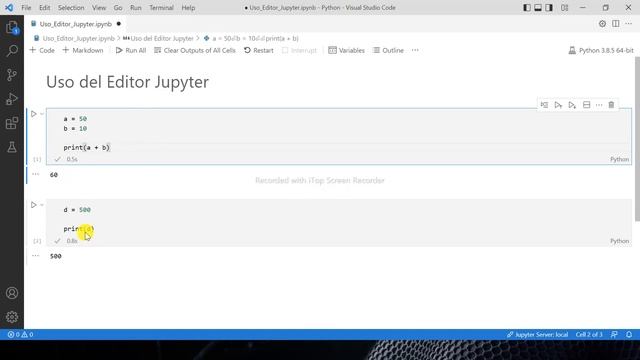
Task: Open the Variables panel
Action: click(x=347, y=50)
